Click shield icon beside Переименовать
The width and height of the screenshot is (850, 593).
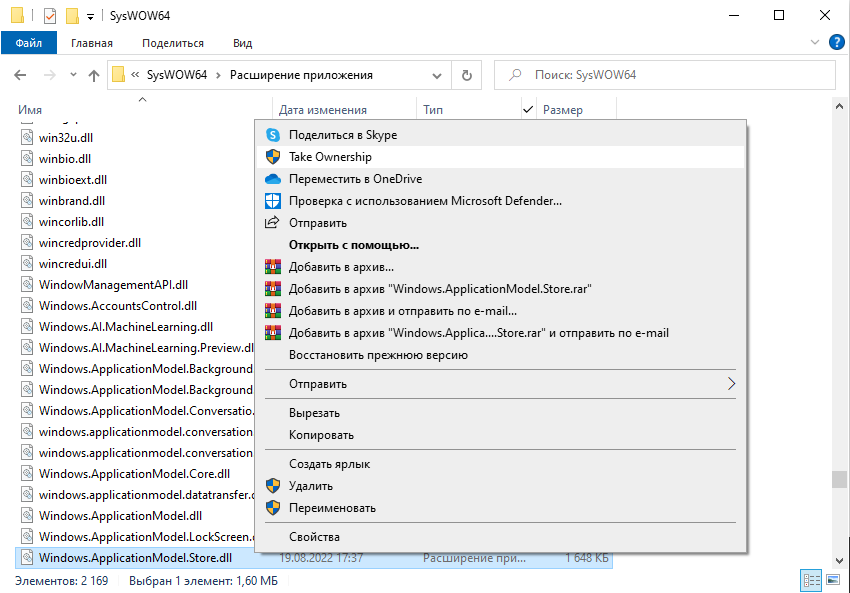273,508
